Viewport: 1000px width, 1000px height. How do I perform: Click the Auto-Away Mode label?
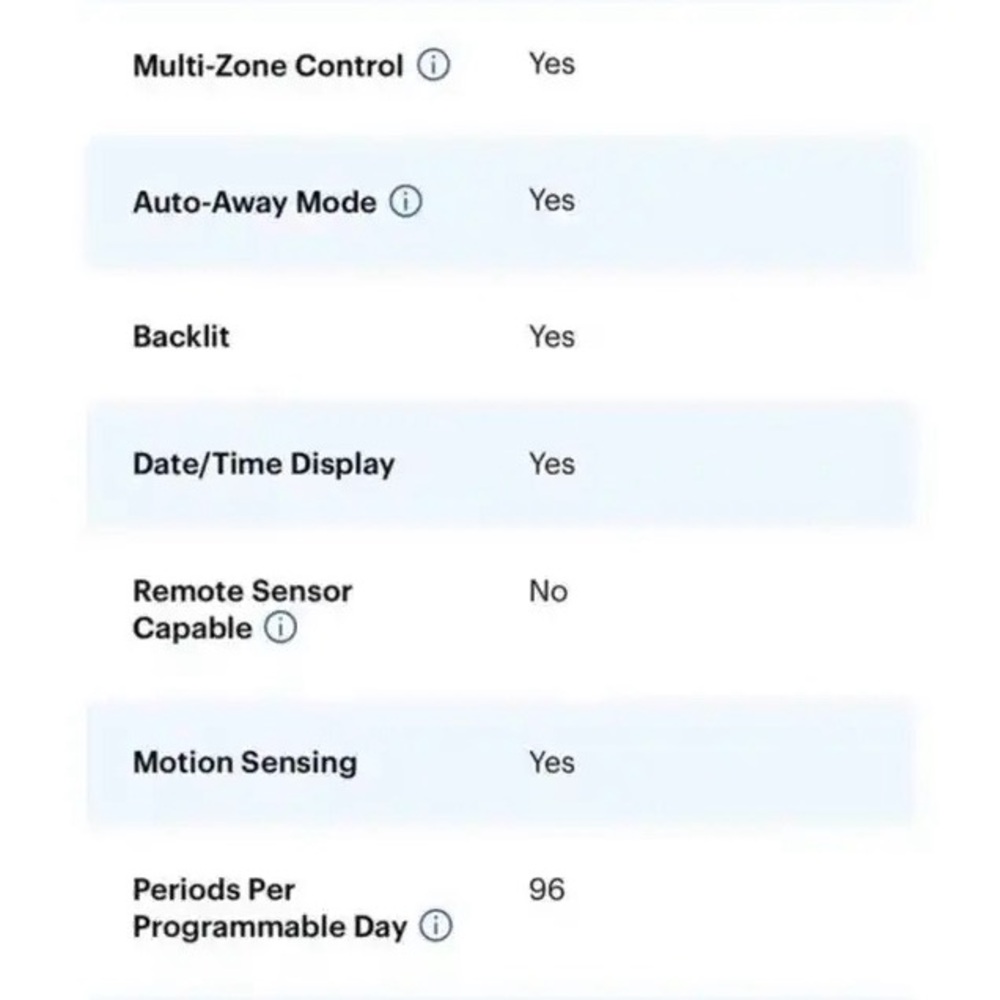coord(254,202)
